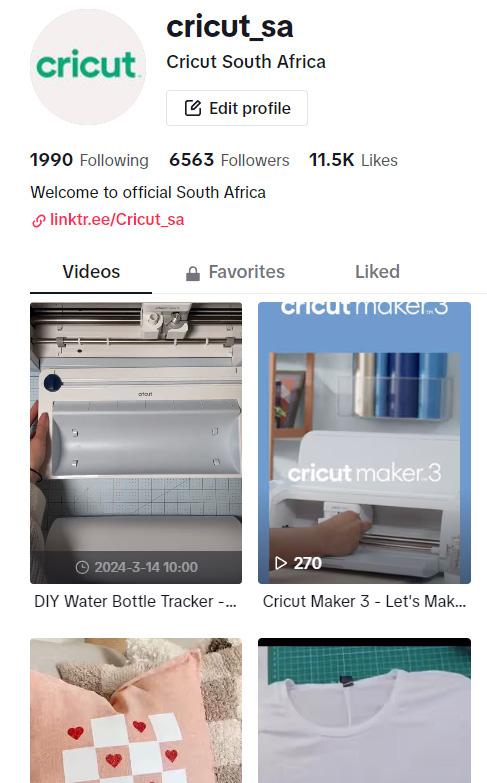Click the chain link icon beside linktr.ee
This screenshot has height=783, width=487.
click(x=38, y=220)
